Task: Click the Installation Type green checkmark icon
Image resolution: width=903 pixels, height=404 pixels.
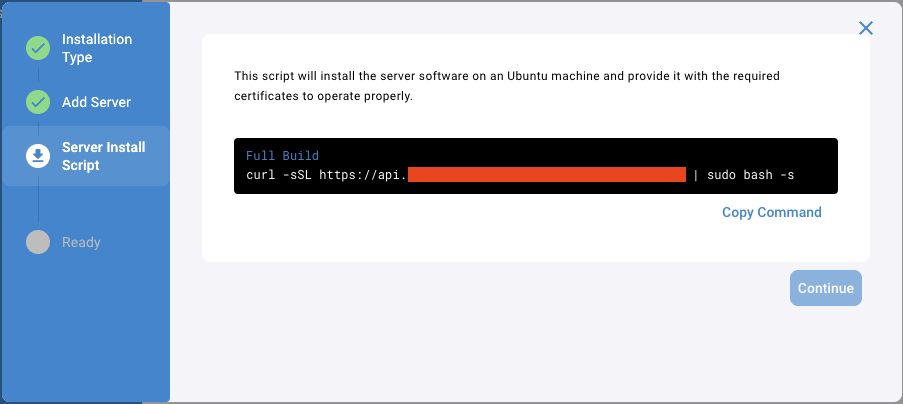Action: [38, 48]
